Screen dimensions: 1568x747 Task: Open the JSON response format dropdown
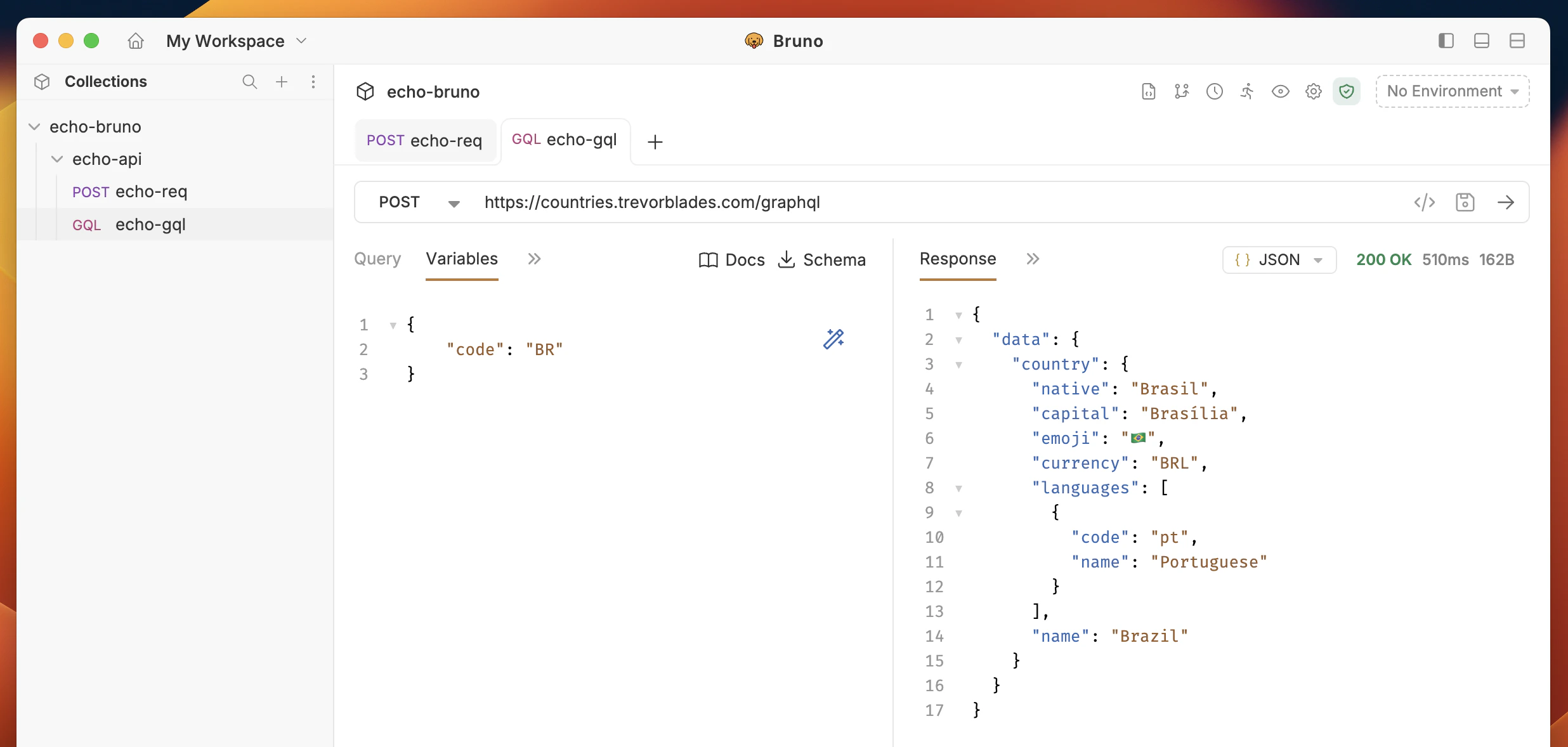[x=1279, y=259]
